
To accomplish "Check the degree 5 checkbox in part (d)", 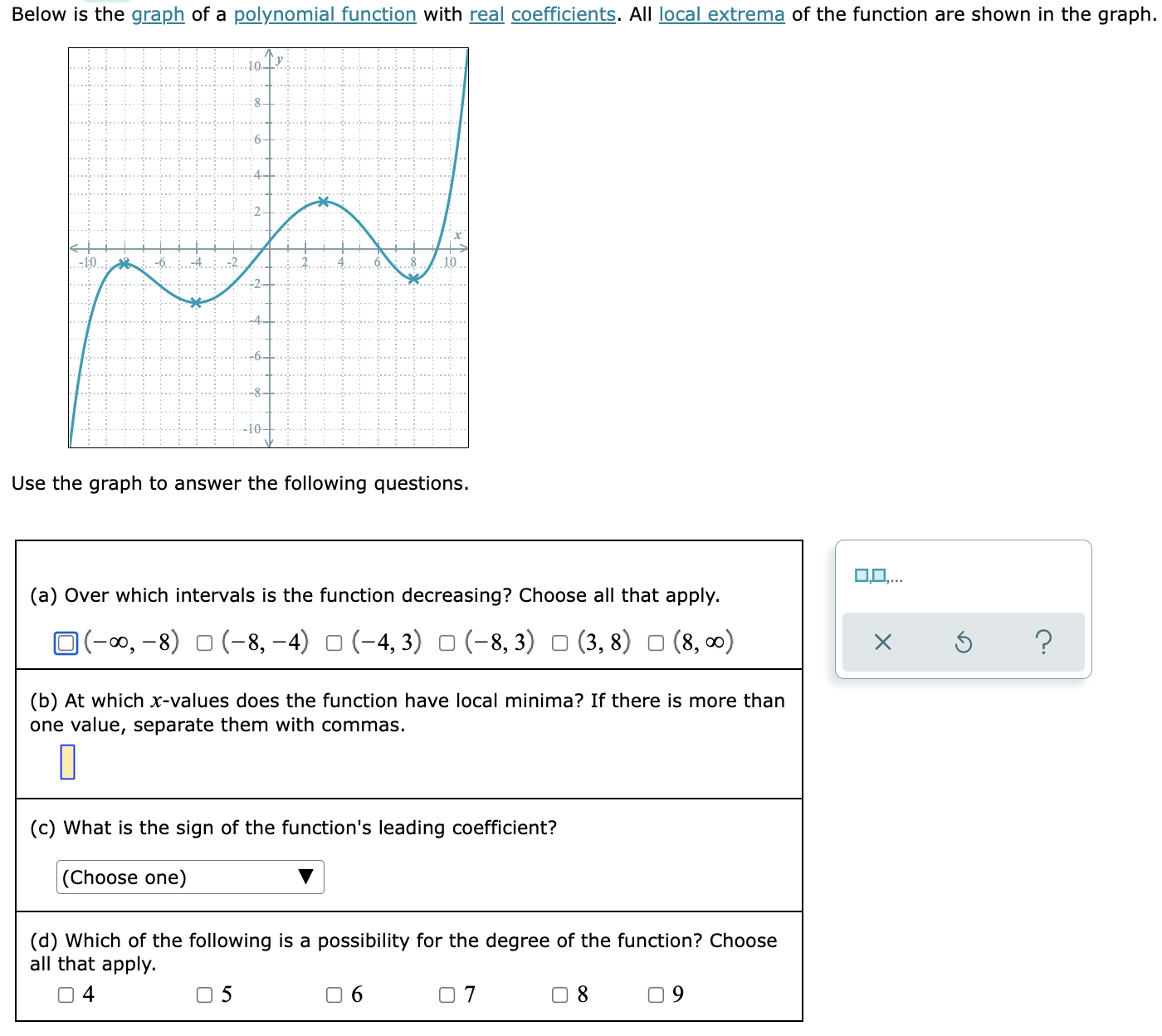I will tap(204, 994).
